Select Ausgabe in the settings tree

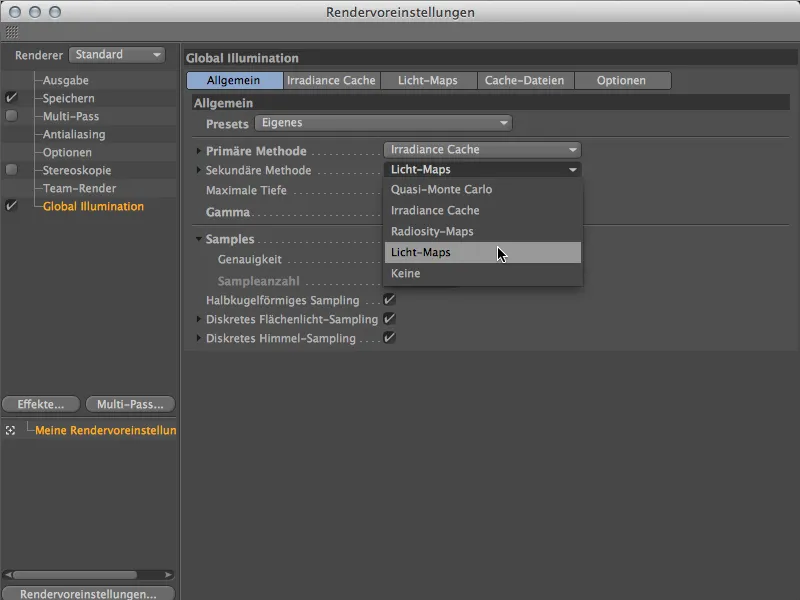coord(65,80)
